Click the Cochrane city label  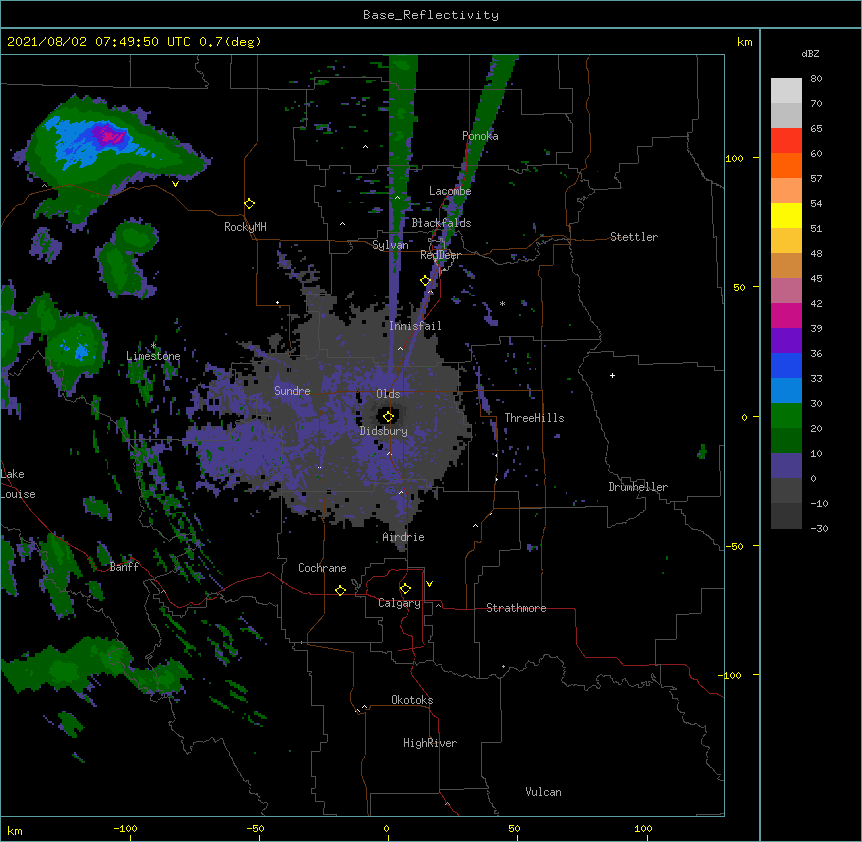tap(322, 568)
